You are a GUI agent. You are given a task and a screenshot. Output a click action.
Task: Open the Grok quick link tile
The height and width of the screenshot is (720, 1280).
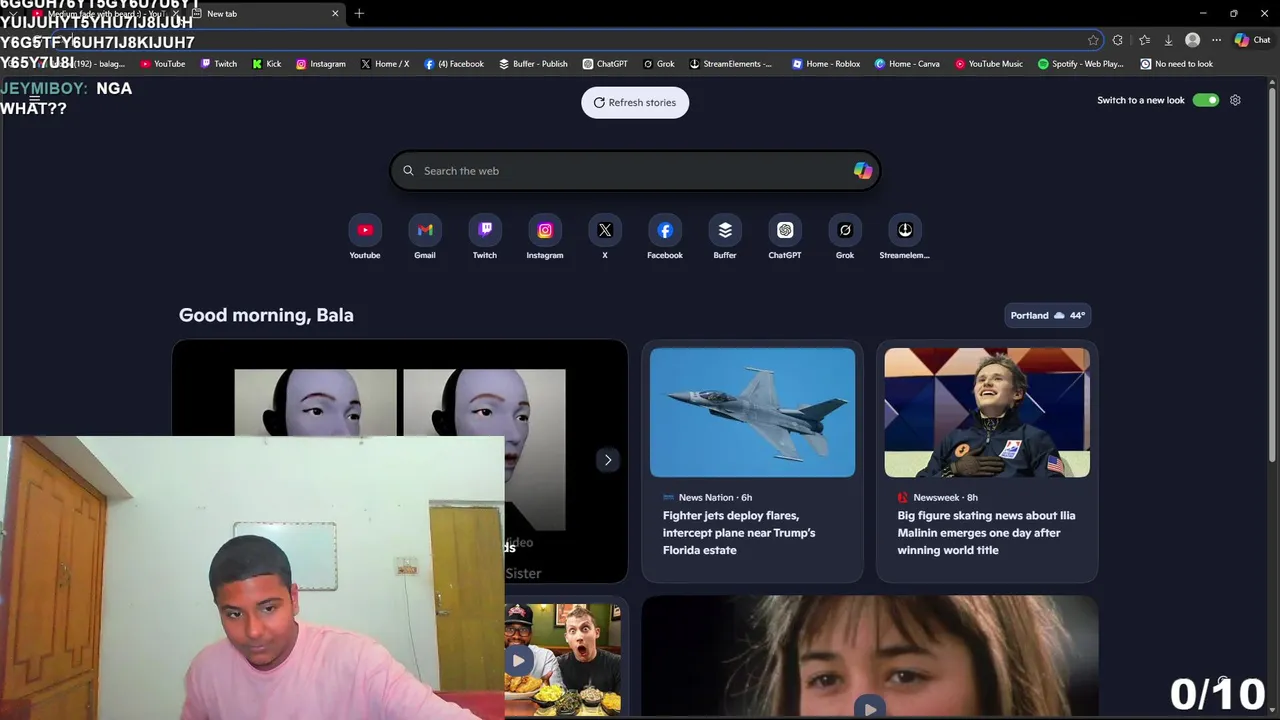[x=845, y=238]
